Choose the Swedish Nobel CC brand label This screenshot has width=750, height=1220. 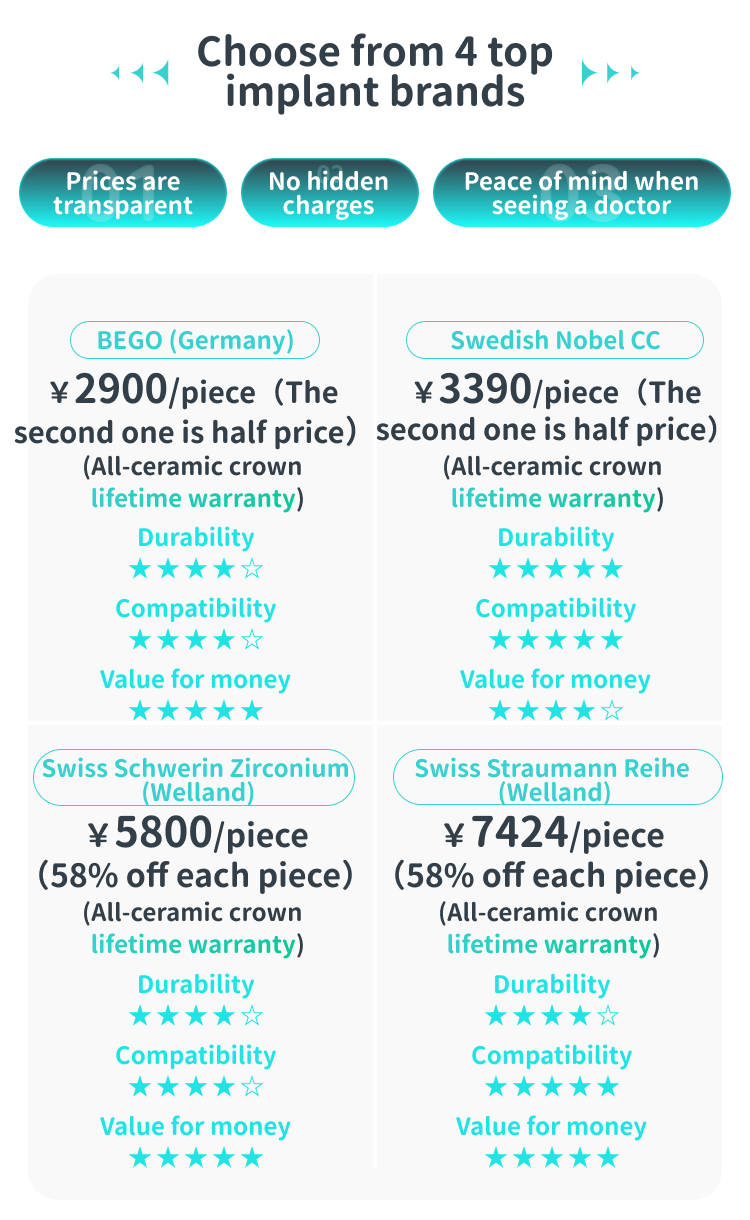tap(555, 340)
